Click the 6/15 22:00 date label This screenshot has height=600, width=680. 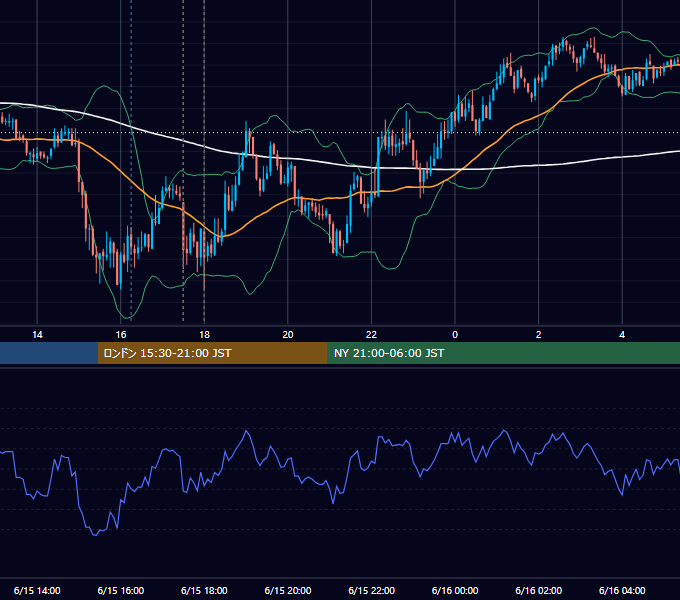coord(372,590)
